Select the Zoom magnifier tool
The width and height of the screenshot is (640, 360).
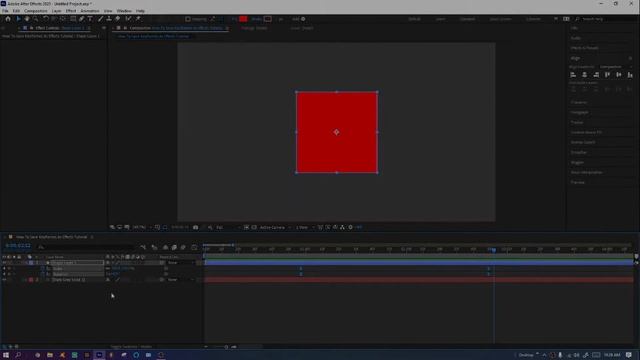(x=36, y=19)
